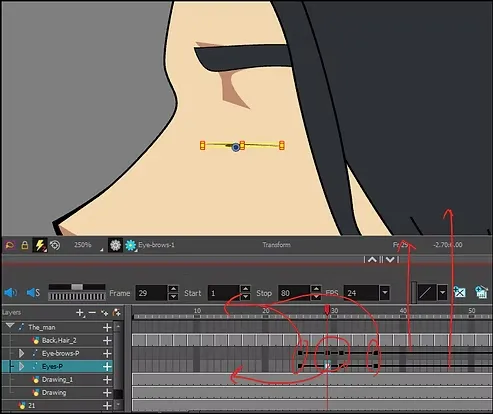The height and width of the screenshot is (414, 493).
Task: Switch to the blue gear render view mode
Action: tap(131, 245)
